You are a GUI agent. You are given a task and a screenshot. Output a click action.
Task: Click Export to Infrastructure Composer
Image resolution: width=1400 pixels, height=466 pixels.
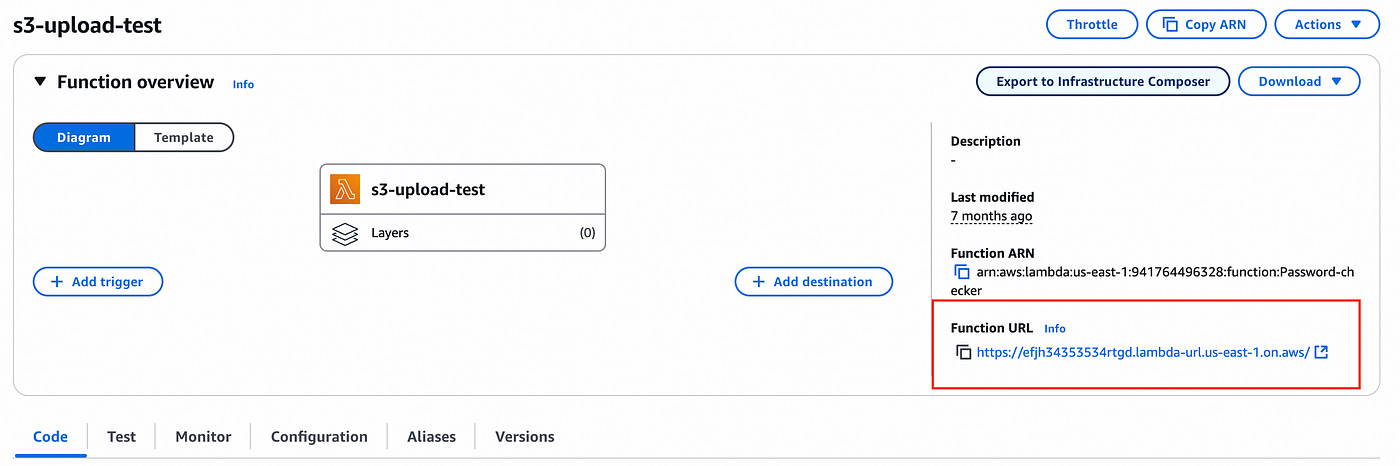[x=1103, y=82]
